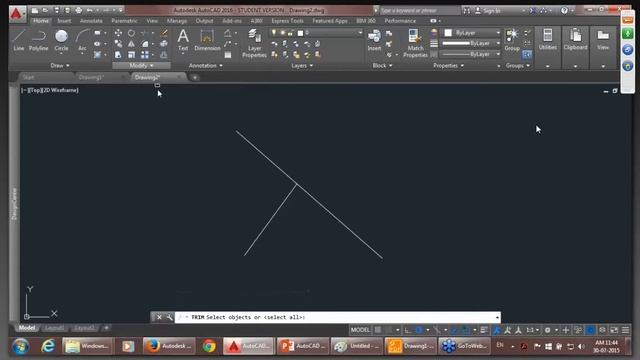Click the Sign In button
This screenshot has height=360, width=640.
[487, 11]
